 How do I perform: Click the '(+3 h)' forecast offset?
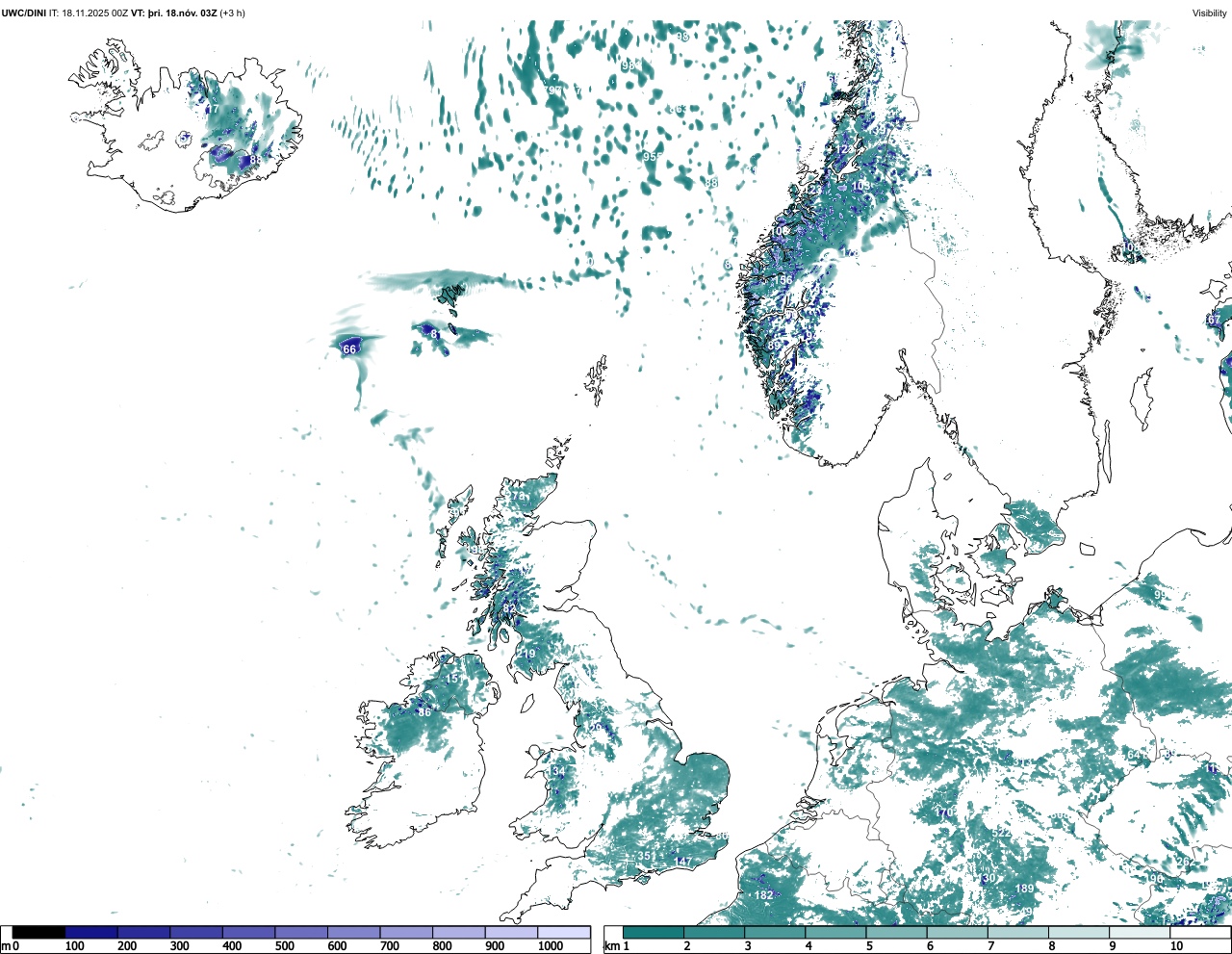click(232, 13)
